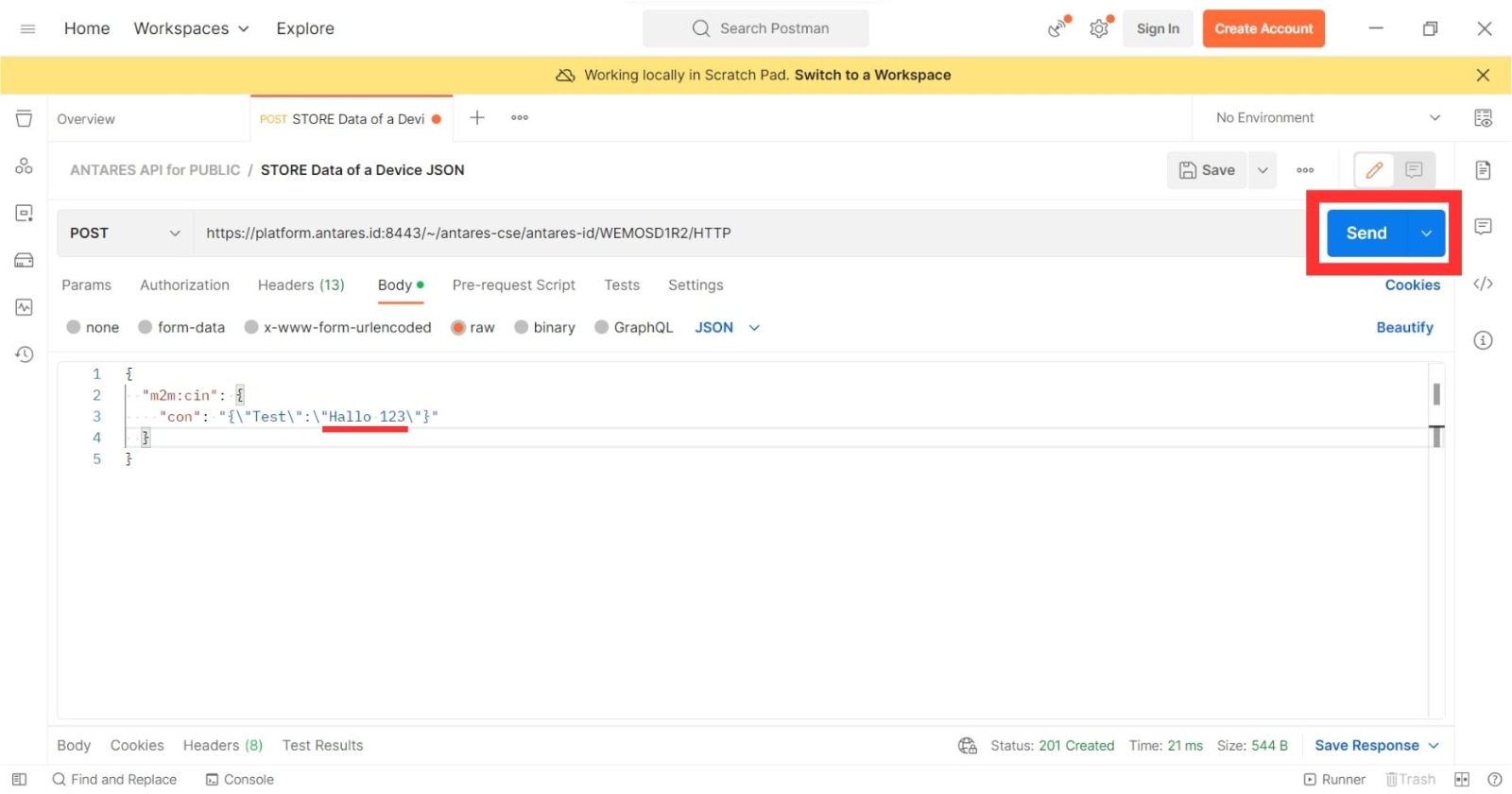Open Monitors icon in left sidebar
The image size is (1512, 794).
tap(24, 308)
